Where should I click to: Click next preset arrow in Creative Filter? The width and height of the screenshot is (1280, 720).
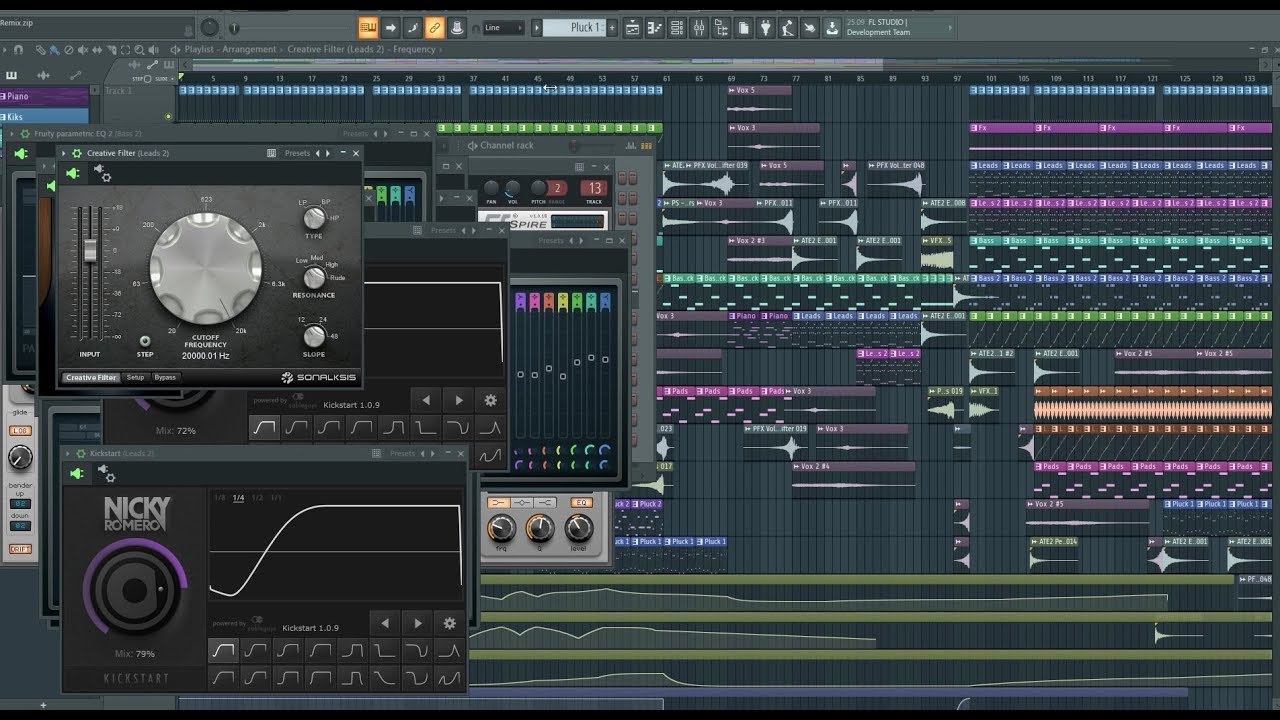pyautogui.click(x=327, y=153)
